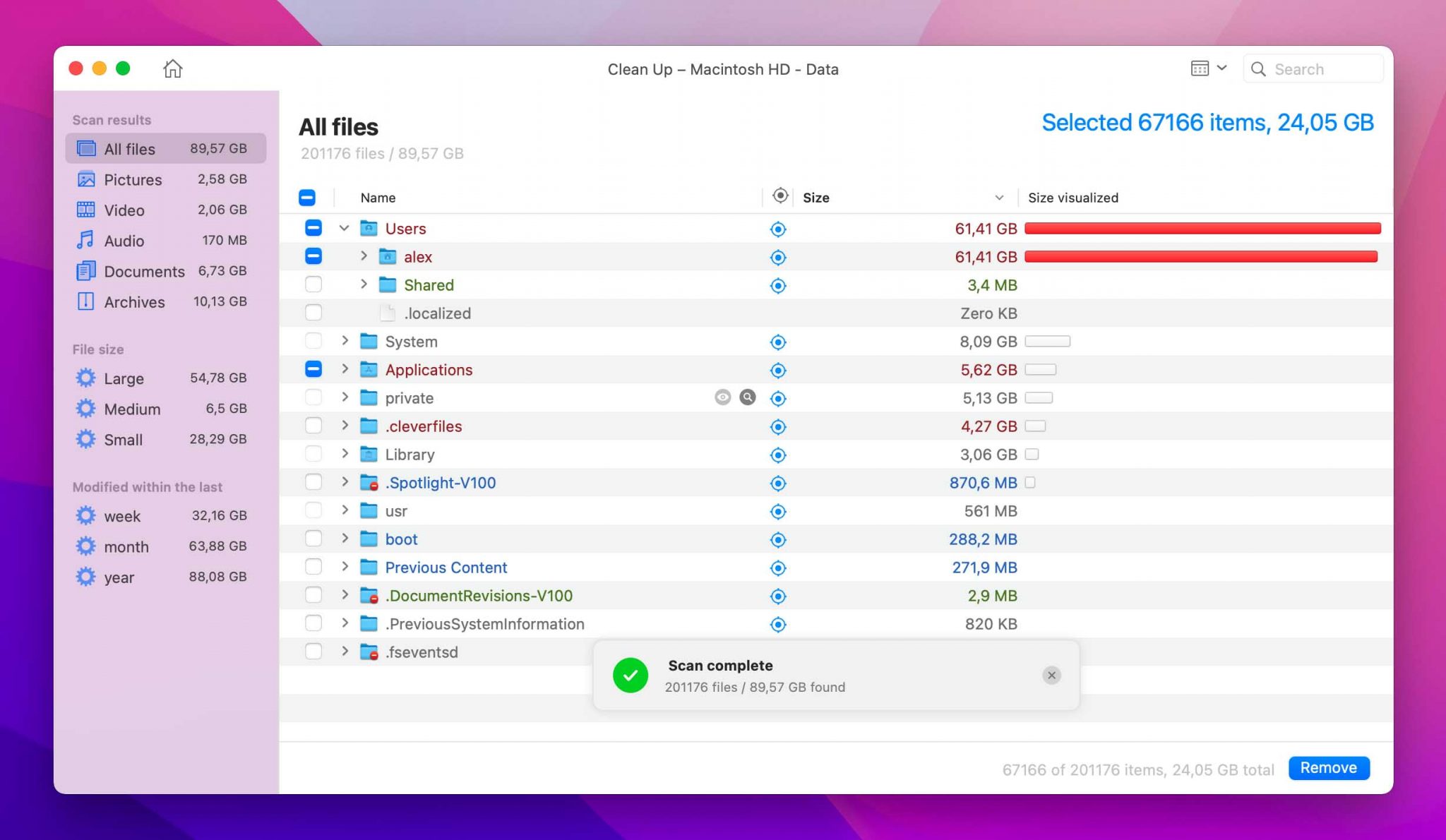Click target icon for .DocumentRevisions-V100 row
This screenshot has height=840, width=1446.
click(777, 596)
